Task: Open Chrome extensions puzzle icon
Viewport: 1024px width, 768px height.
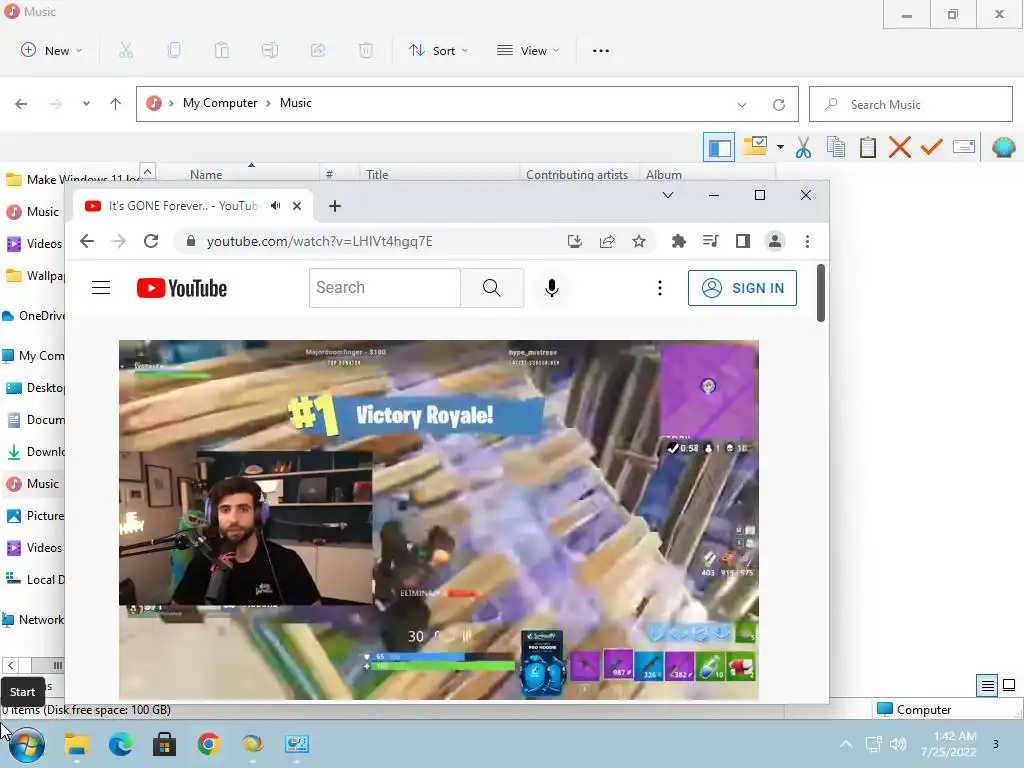Action: pos(679,242)
